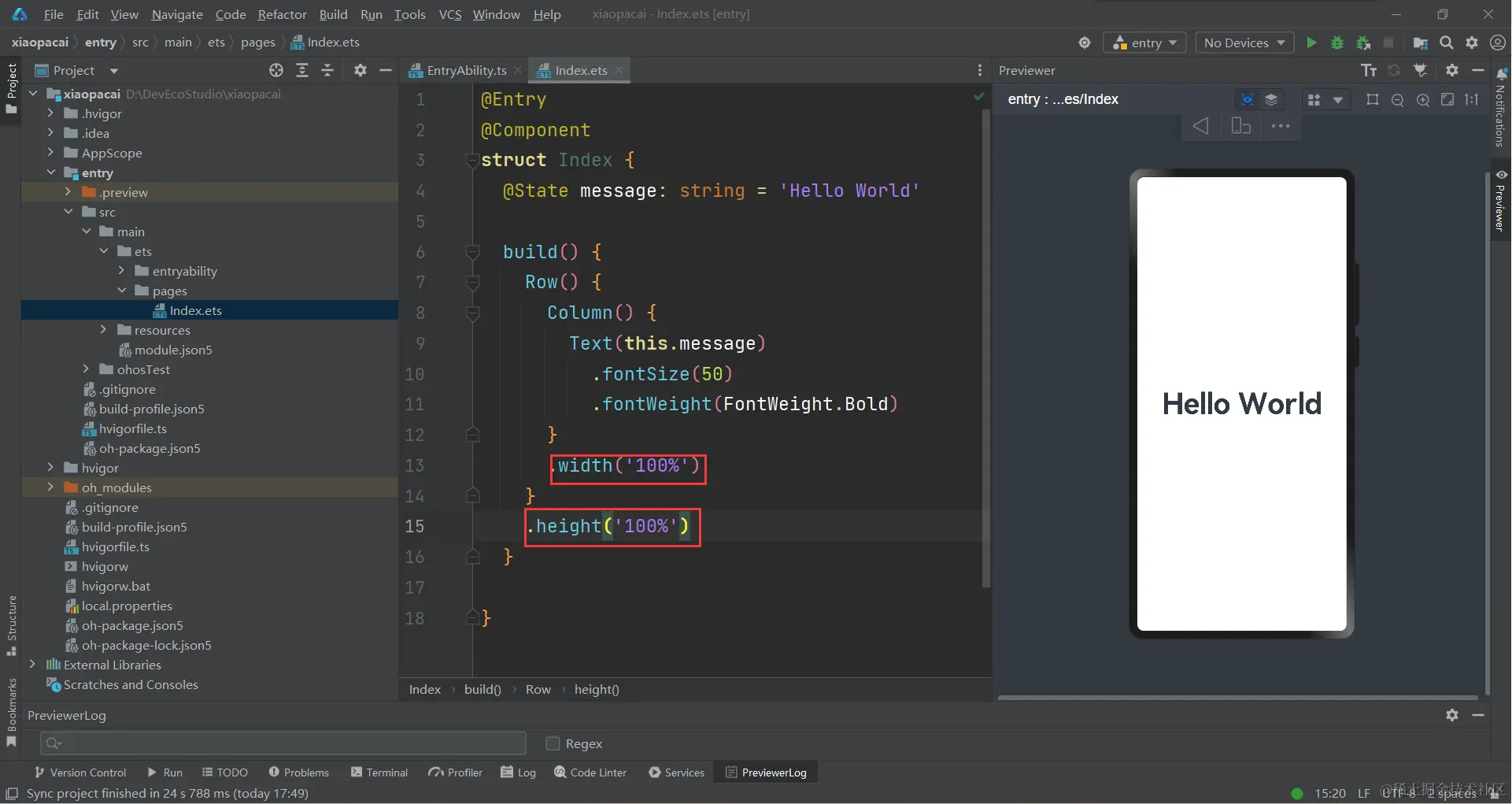This screenshot has height=804, width=1512.
Task: Open Project panel options gear
Action: coord(360,70)
